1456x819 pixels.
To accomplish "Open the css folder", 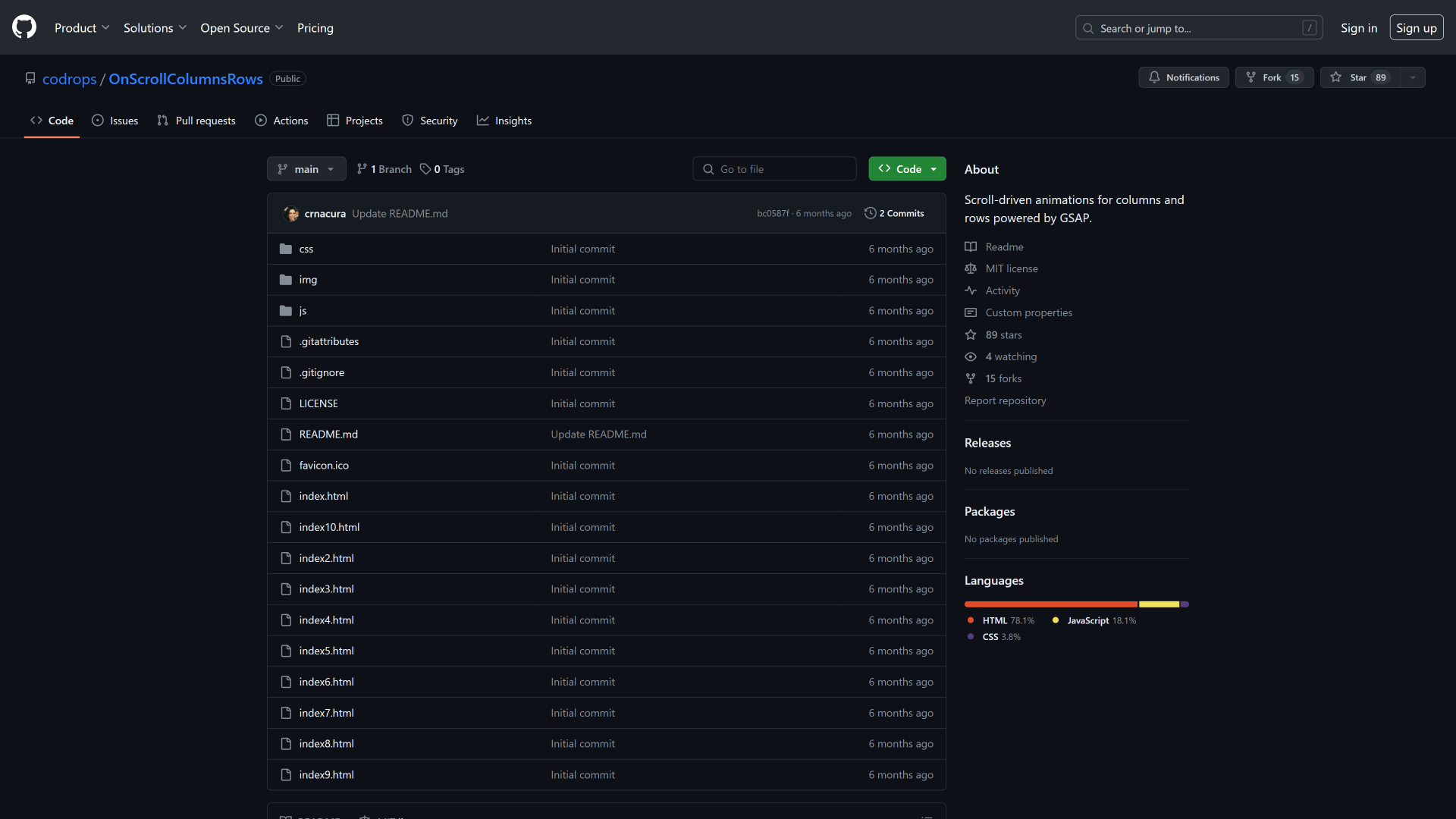I will pos(306,249).
